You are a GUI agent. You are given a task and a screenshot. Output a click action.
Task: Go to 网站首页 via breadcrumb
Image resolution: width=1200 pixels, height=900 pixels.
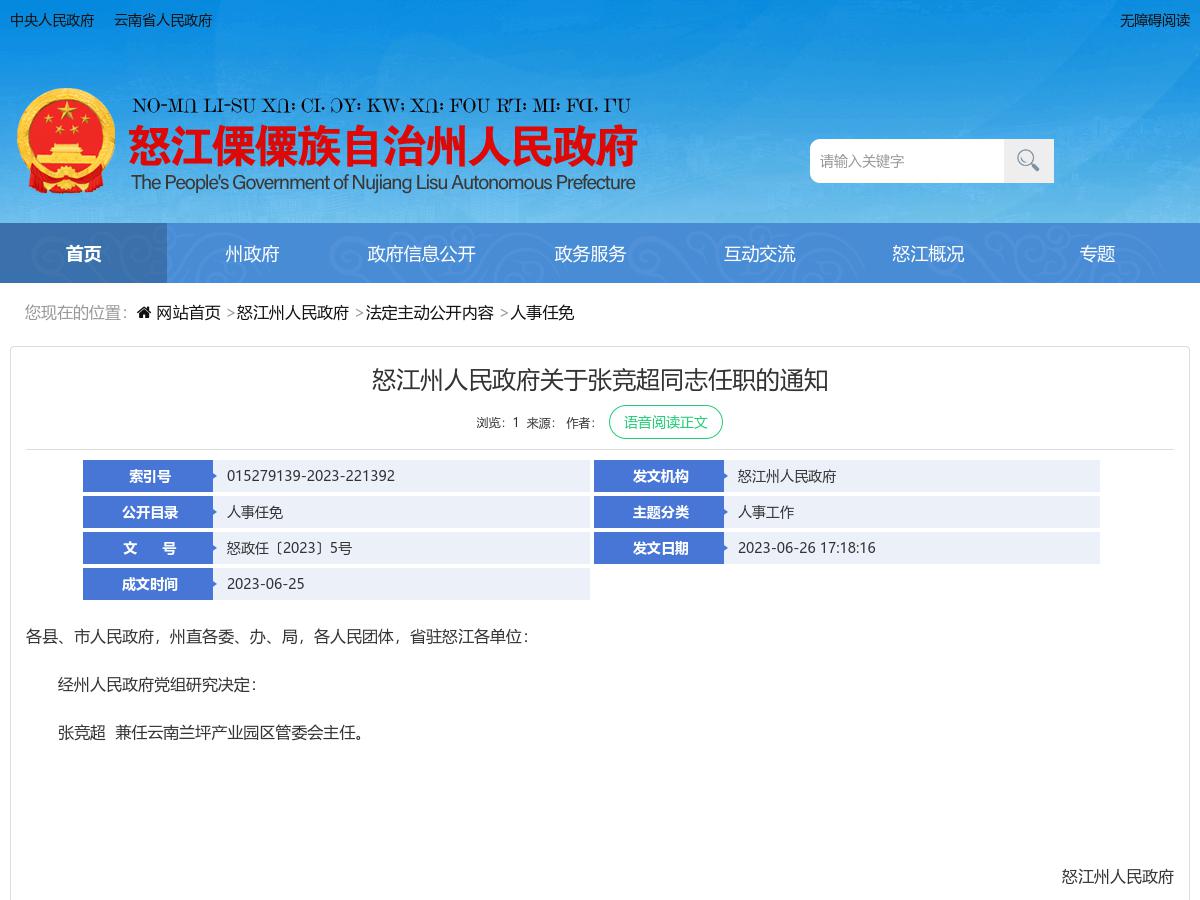[x=186, y=312]
